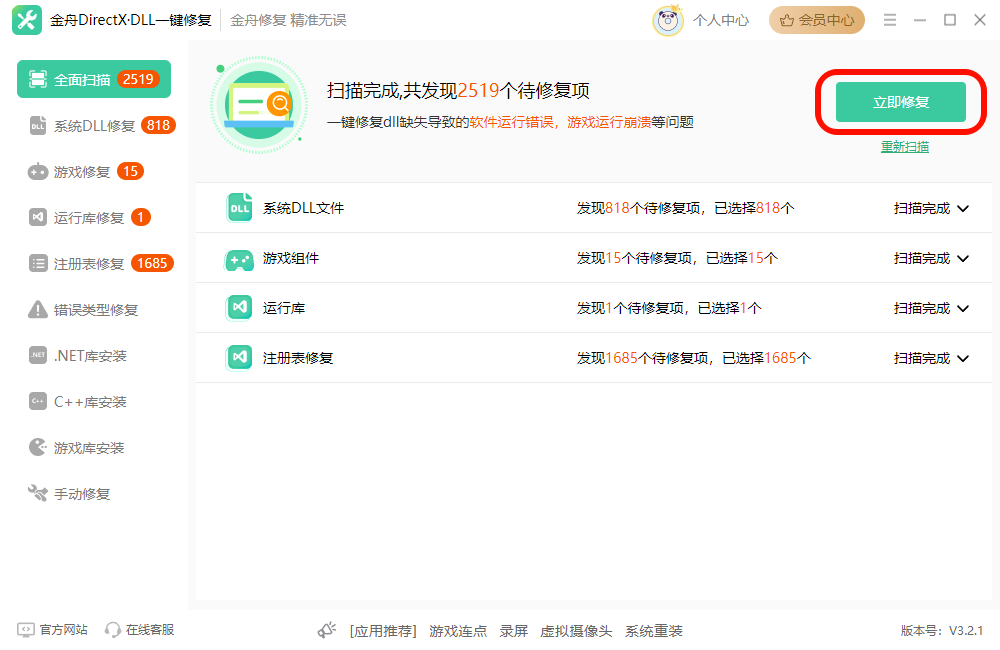Viewport: 1000px width, 650px height.
Task: Click the gamepad icon in 游戏组件 row
Action: 239,258
